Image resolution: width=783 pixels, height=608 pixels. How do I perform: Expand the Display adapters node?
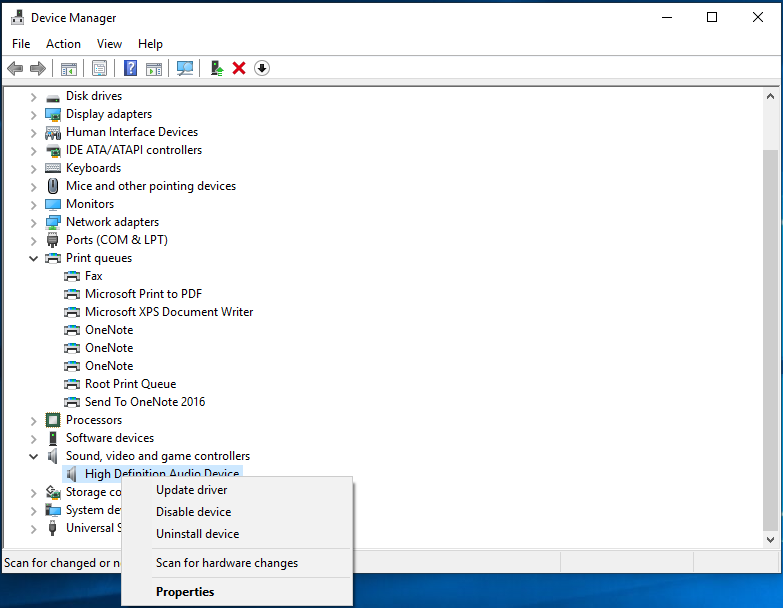(33, 115)
